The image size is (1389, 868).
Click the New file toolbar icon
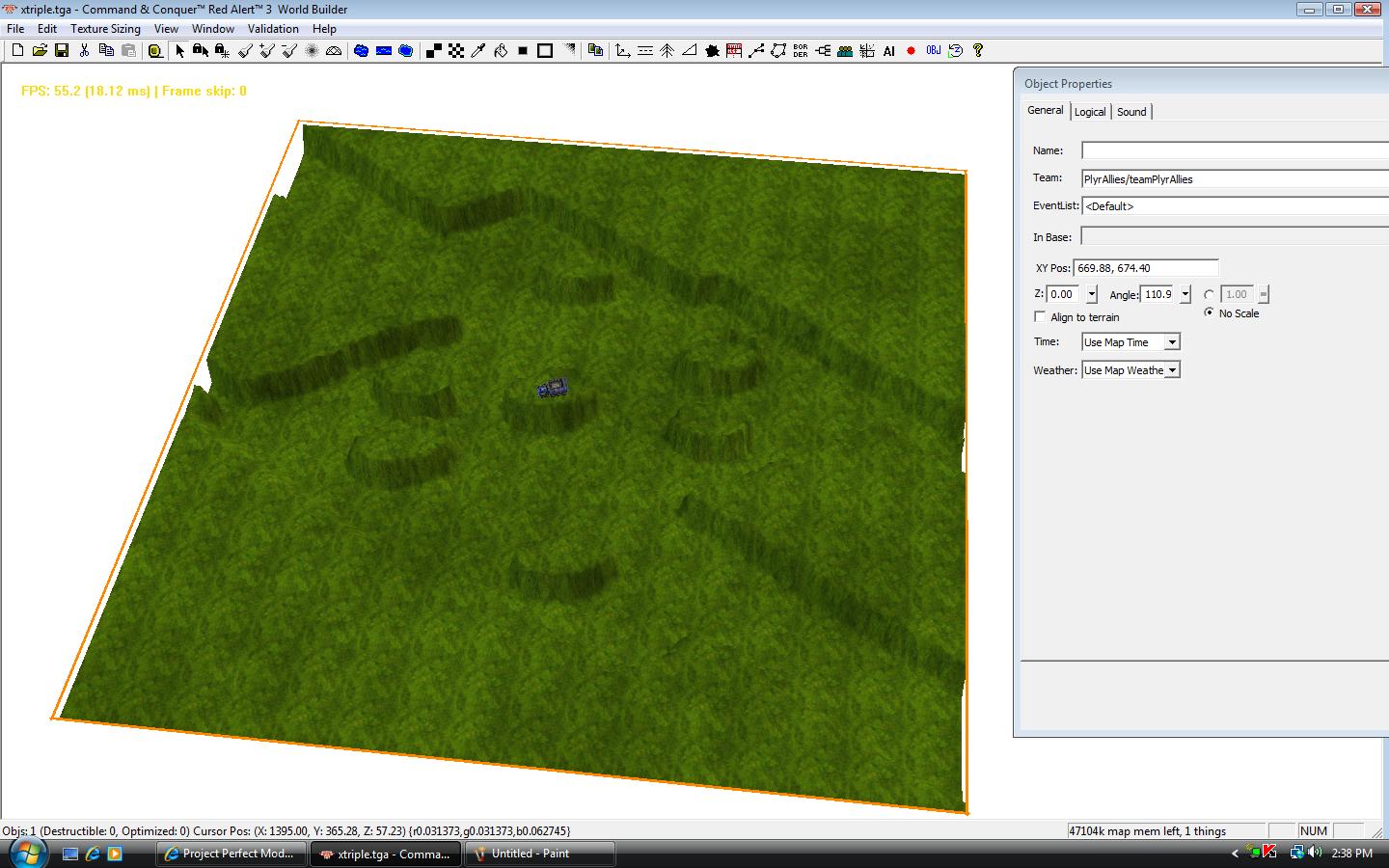point(17,50)
